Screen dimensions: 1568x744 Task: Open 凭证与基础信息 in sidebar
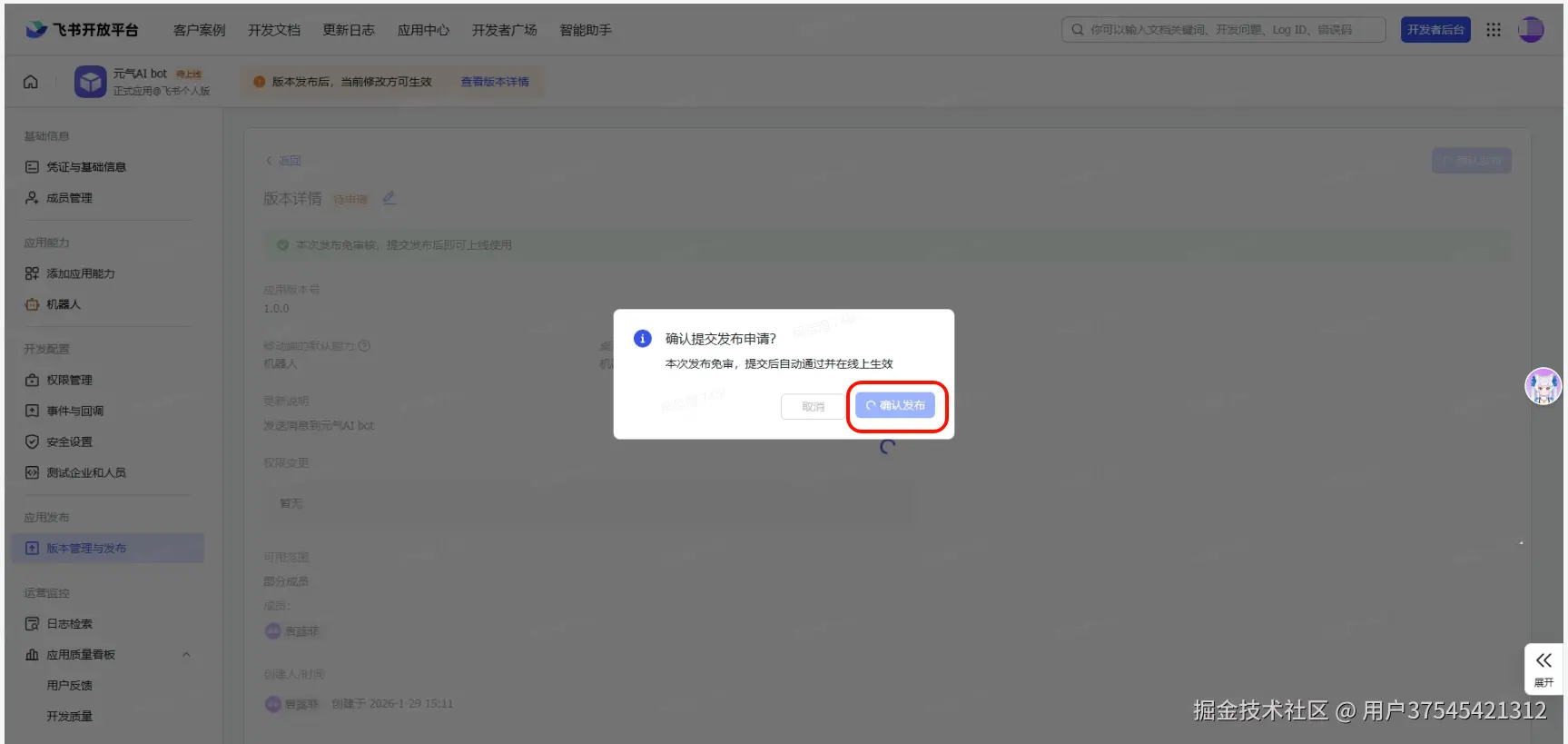pyautogui.click(x=86, y=167)
